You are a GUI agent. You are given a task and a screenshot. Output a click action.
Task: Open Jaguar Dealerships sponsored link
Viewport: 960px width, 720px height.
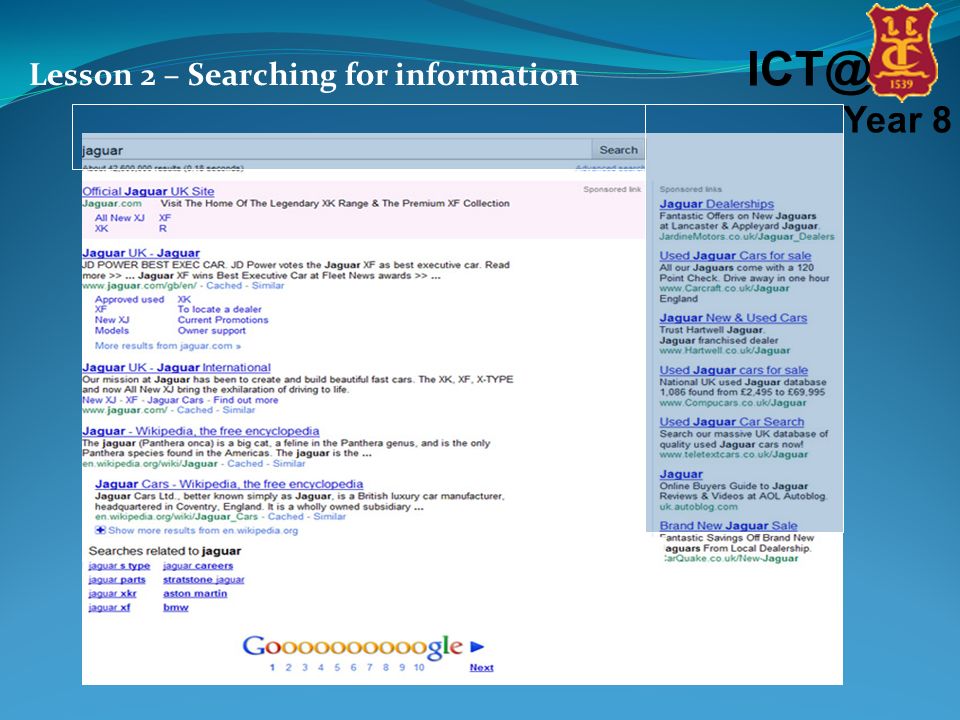[x=716, y=204]
